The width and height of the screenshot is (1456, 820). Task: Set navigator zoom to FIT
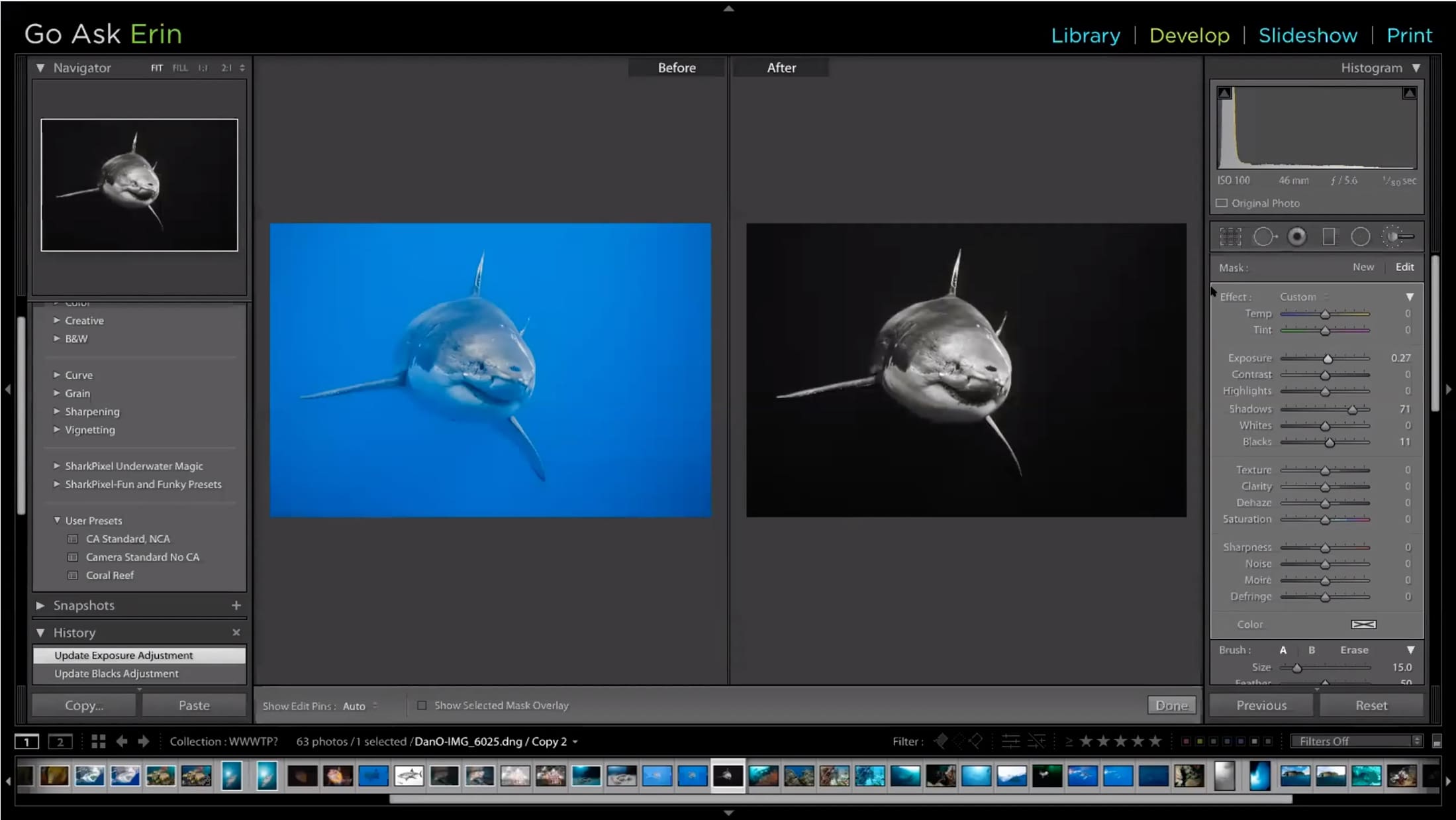(156, 68)
